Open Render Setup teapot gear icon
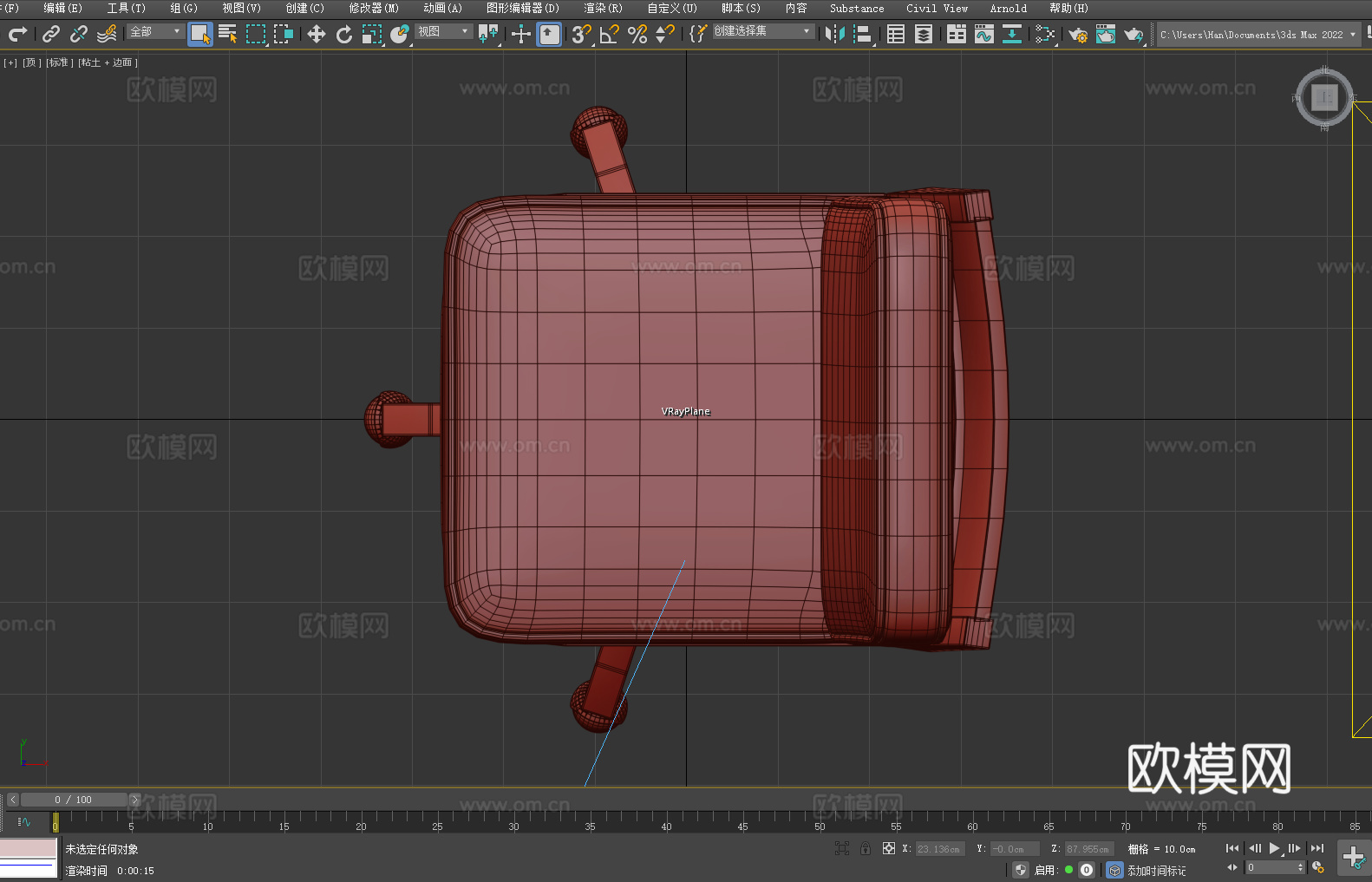Image resolution: width=1372 pixels, height=882 pixels. (x=1078, y=34)
